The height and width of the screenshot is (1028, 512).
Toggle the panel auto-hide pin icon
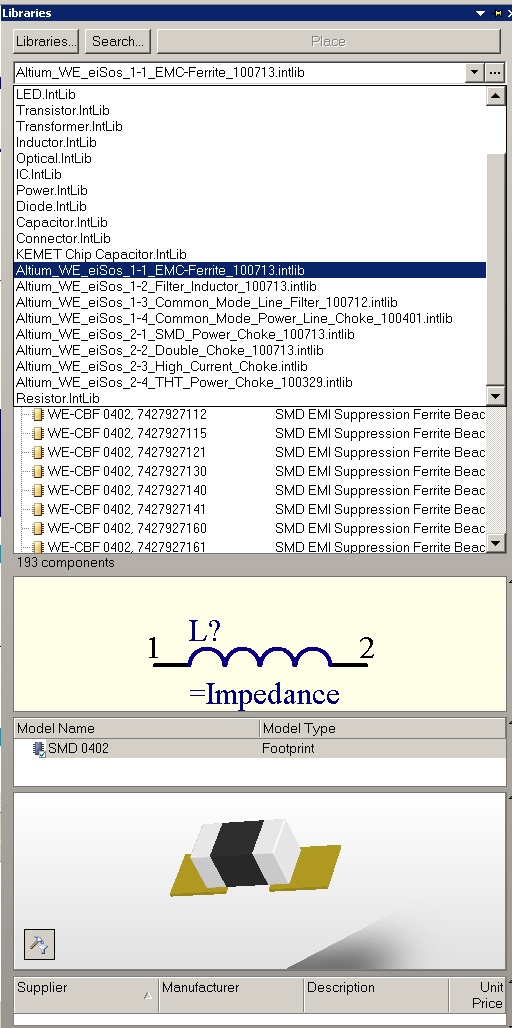pos(496,13)
